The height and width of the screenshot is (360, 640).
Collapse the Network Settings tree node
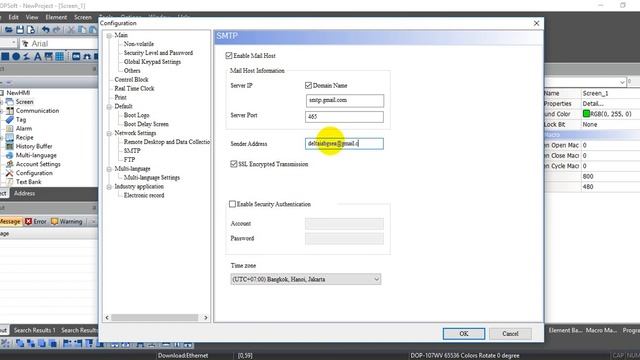click(109, 133)
